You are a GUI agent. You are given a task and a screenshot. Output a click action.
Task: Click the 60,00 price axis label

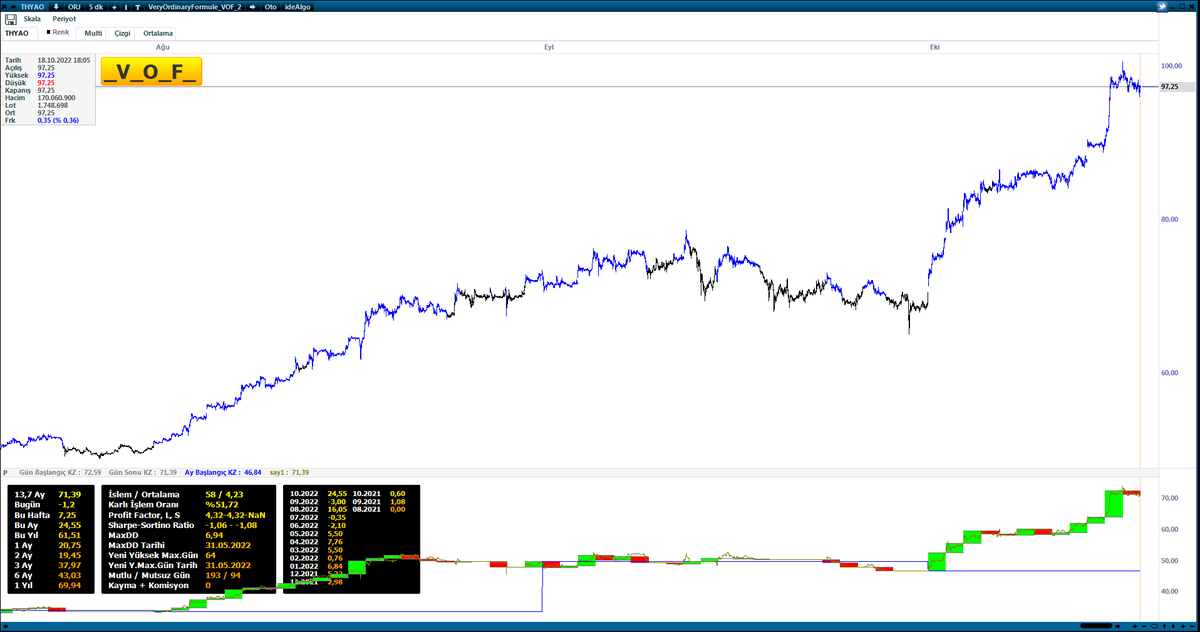(1168, 373)
